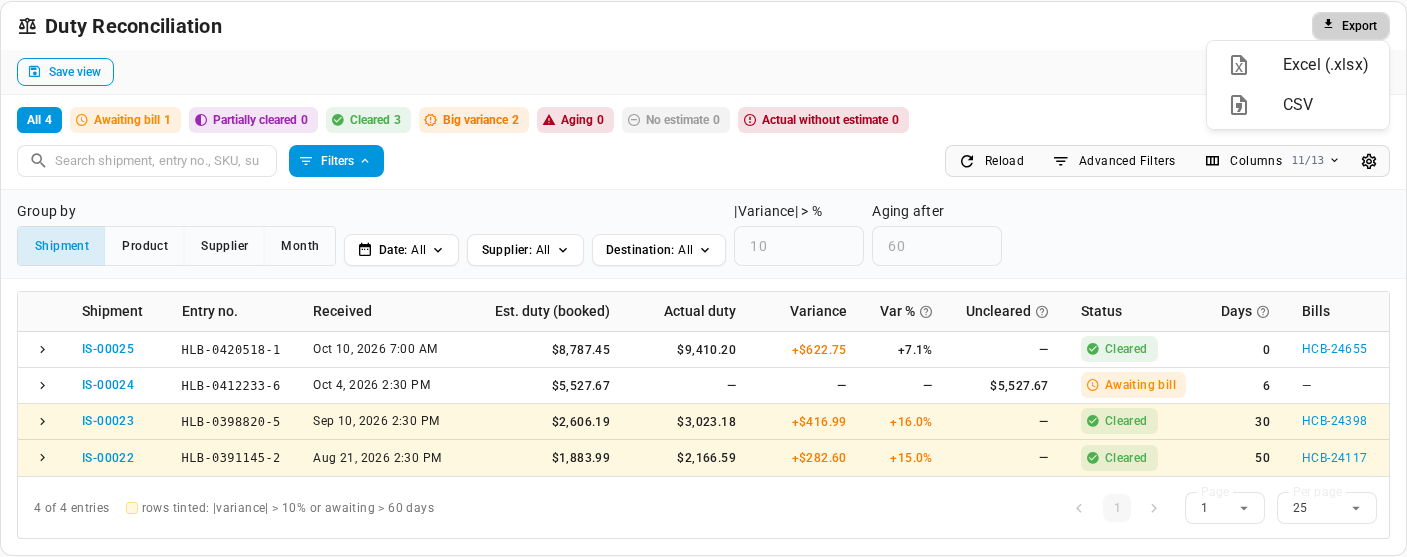Screen dimensions: 1407x557
Task: Open the Page selector dropdown
Action: (x=1225, y=508)
